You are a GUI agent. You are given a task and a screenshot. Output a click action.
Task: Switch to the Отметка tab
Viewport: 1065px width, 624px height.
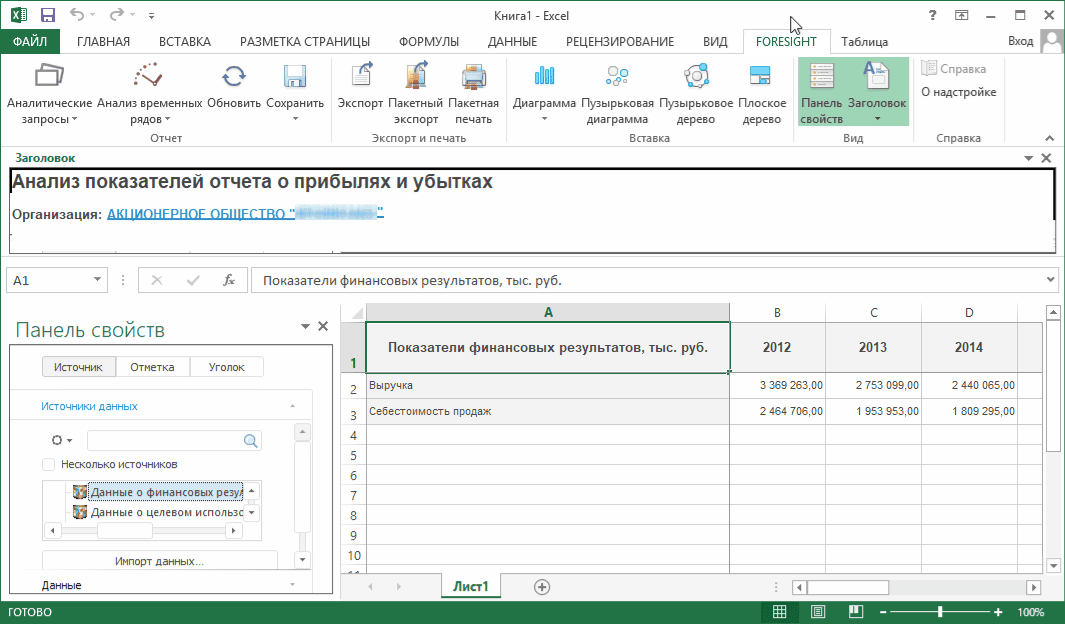153,367
